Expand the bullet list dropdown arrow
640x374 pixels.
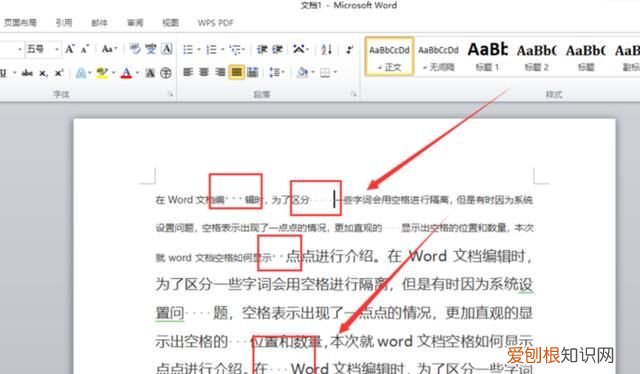(199, 50)
